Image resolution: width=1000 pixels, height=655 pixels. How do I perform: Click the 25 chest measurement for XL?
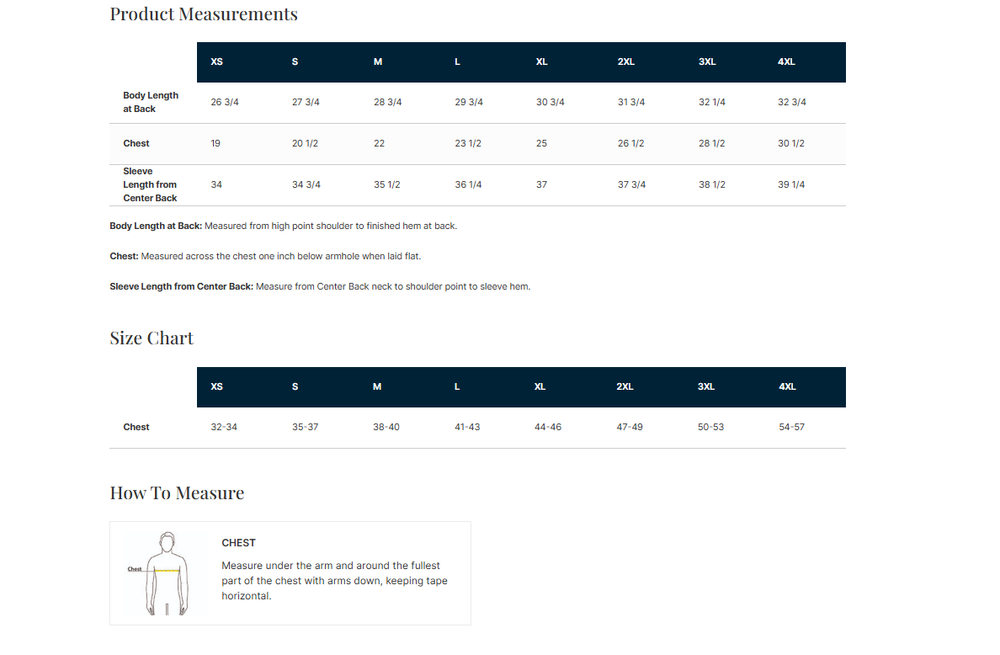pos(541,144)
